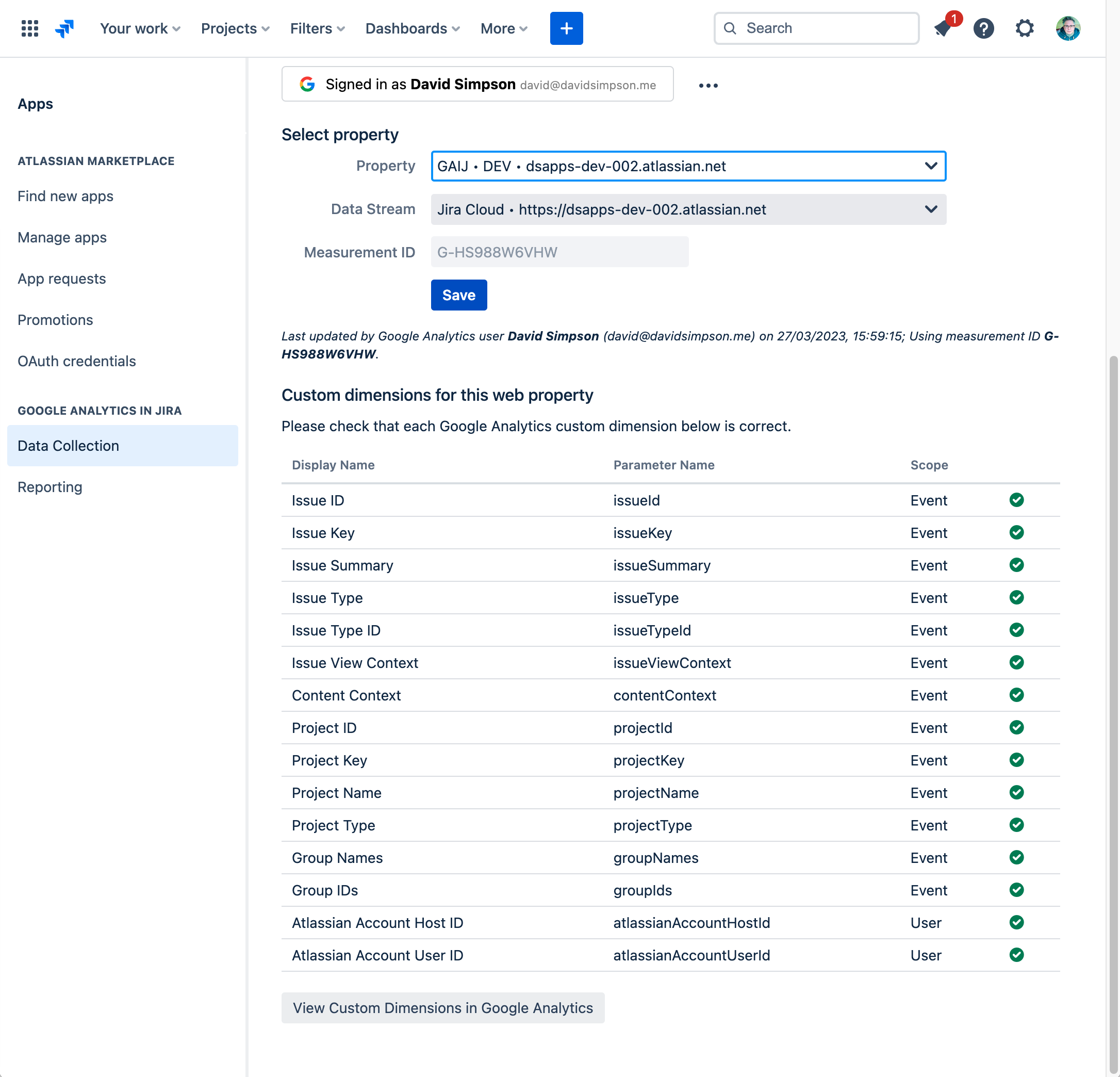Click View Custom Dimensions in Google Analytics
The width and height of the screenshot is (1120, 1077).
coord(442,1007)
